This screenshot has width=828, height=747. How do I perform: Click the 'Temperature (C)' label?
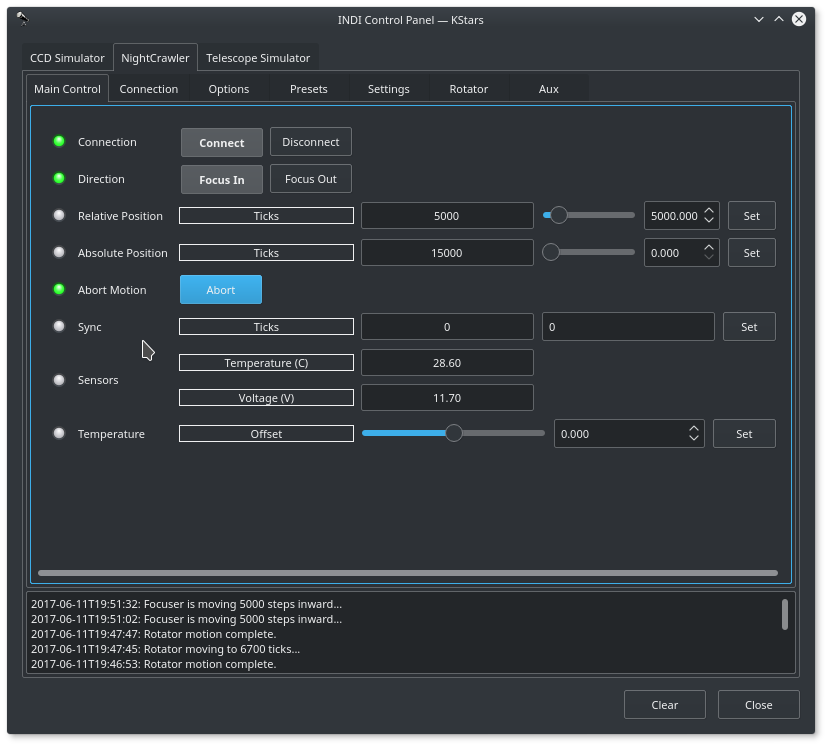(266, 363)
